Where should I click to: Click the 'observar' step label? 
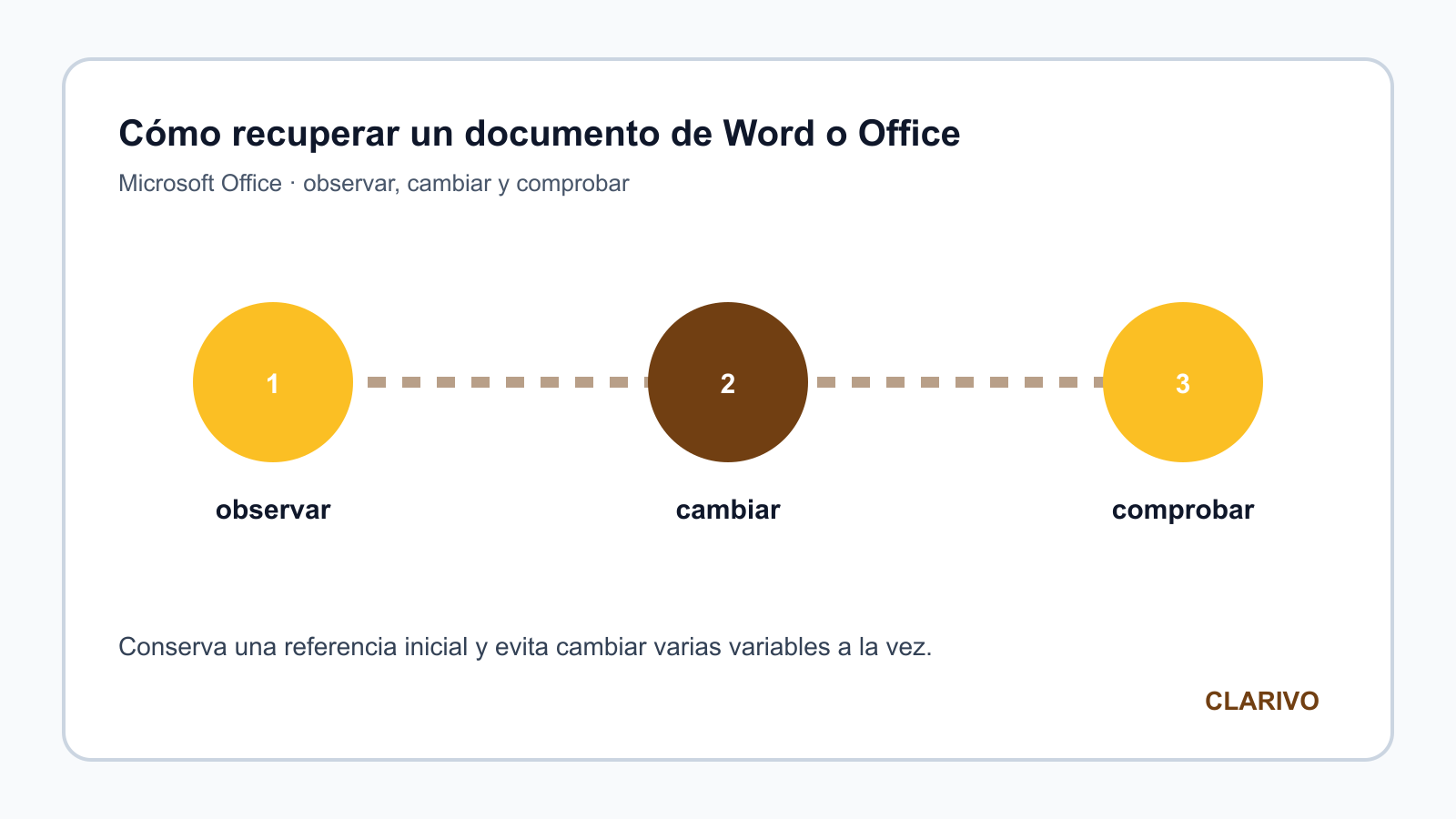pyautogui.click(x=273, y=510)
